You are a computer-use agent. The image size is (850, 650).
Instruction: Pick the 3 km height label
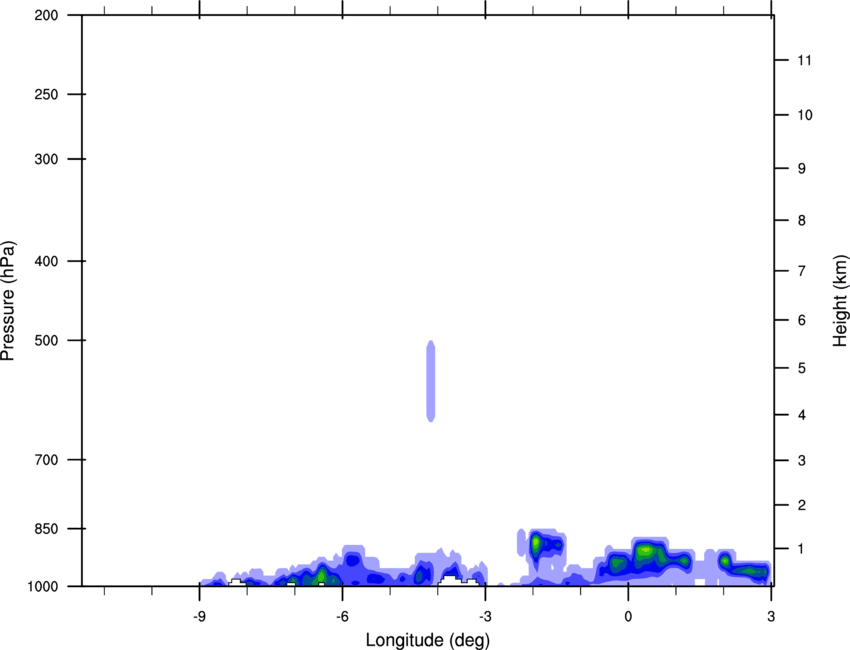[802, 461]
